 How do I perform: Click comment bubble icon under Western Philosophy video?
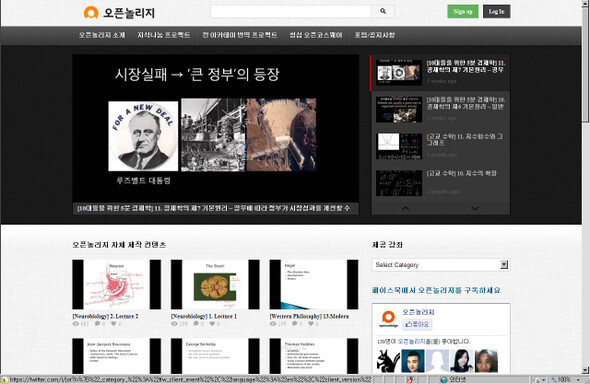click(295, 323)
